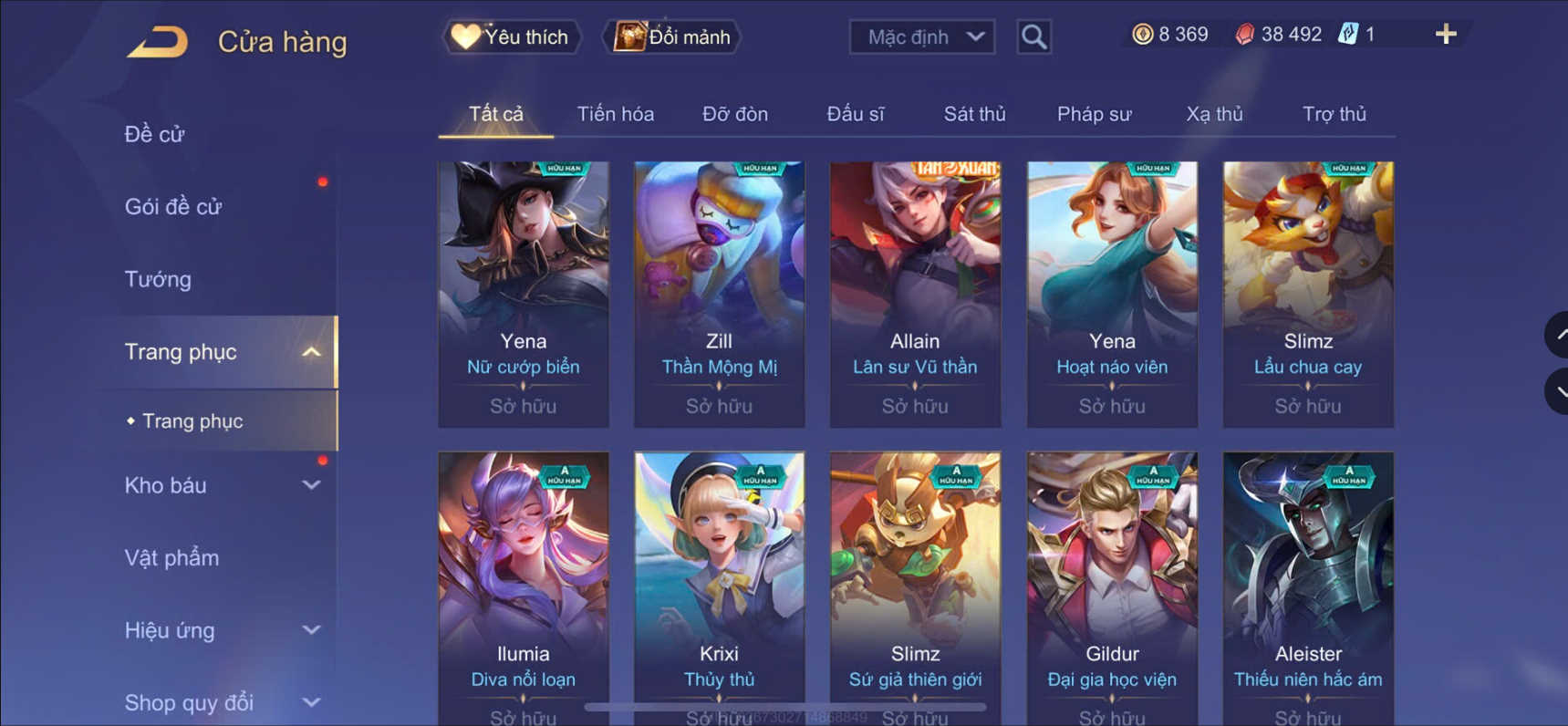Screen dimensions: 1568x726
Task: Open the Mặc định sort dropdown
Action: 921,37
